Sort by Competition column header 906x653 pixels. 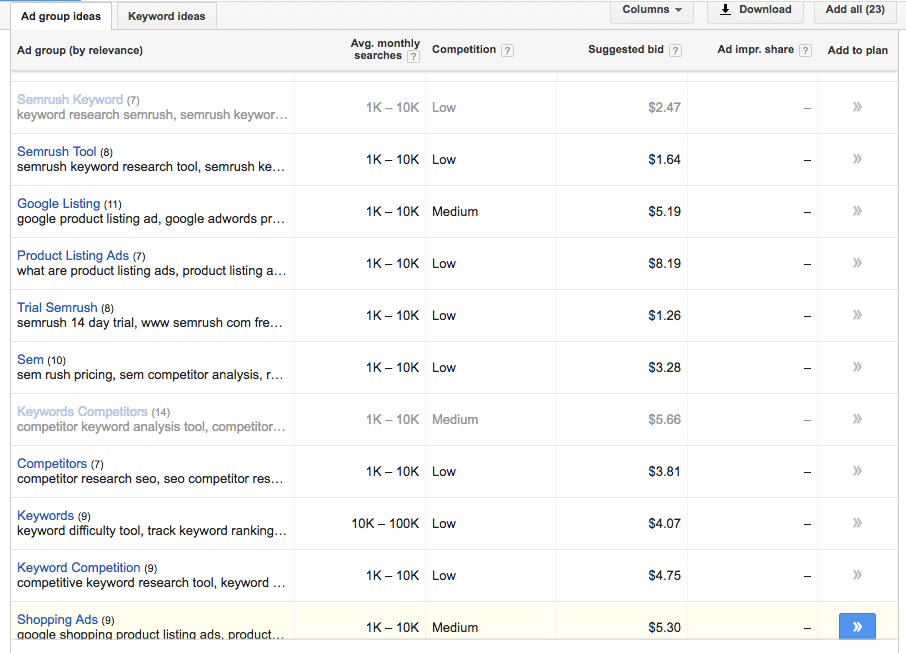click(464, 50)
